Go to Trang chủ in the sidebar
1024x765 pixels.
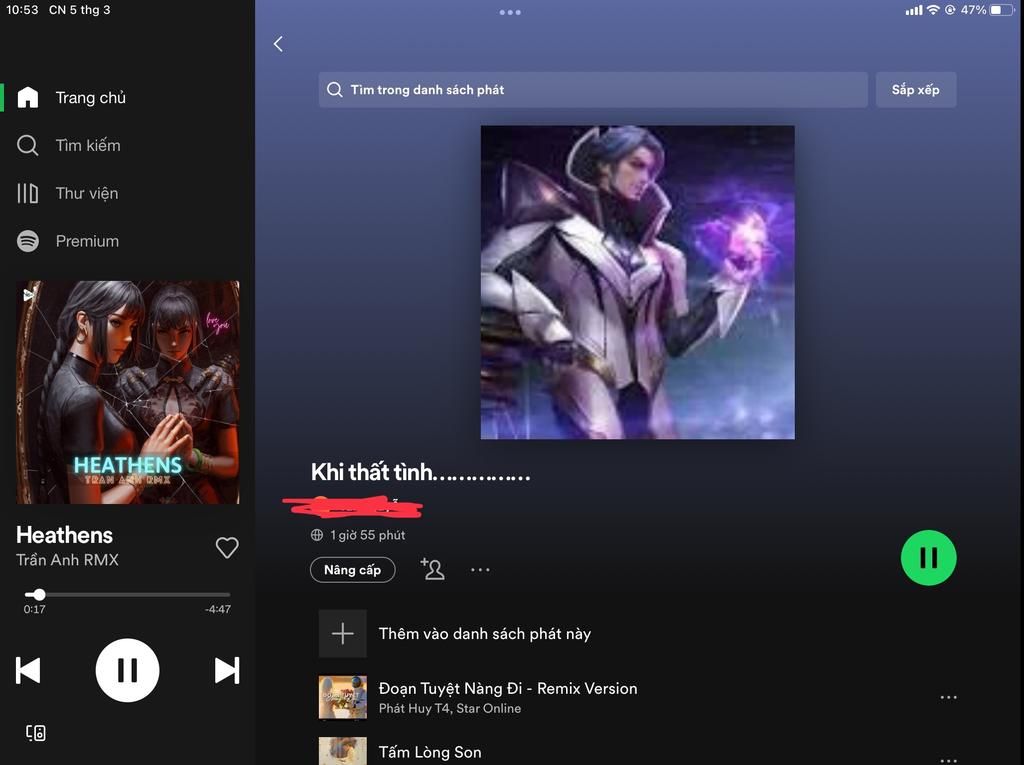coord(90,98)
